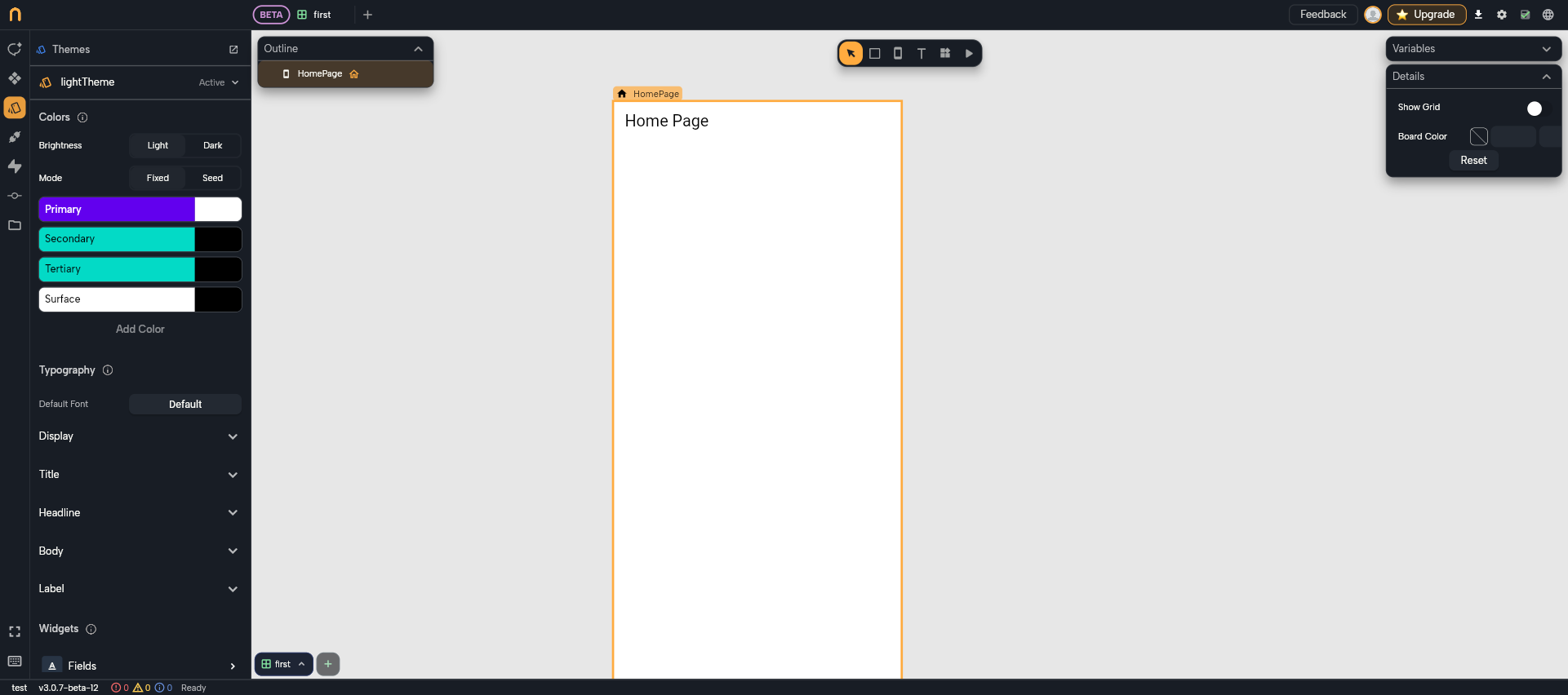Switch color Mode to Seed
Screen dimensions: 1568x695
point(212,178)
